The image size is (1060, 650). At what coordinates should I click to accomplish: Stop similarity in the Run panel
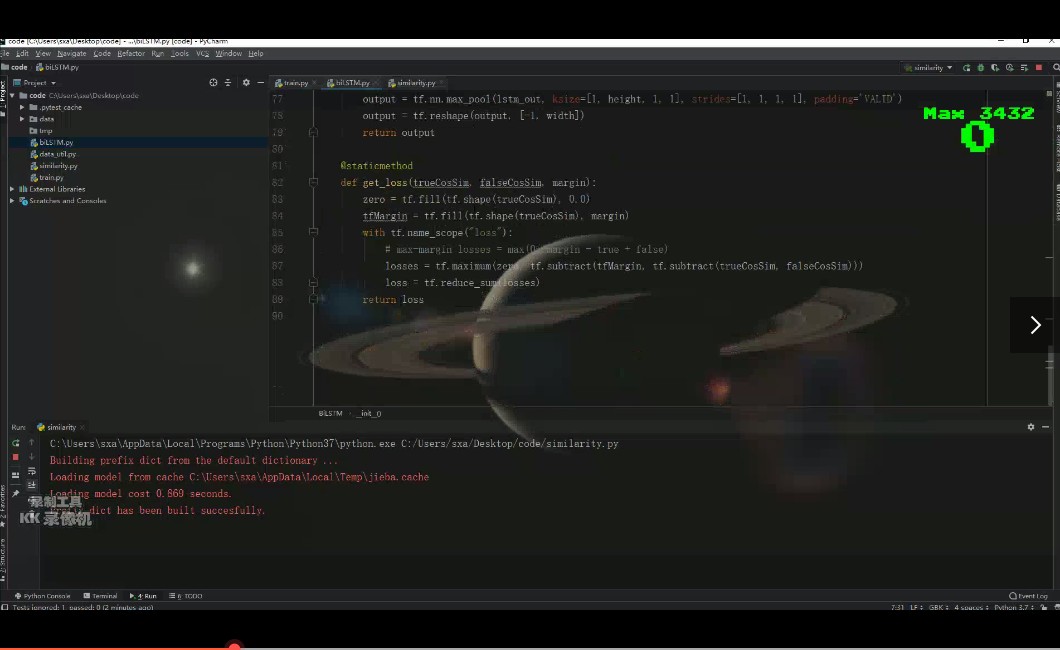(x=16, y=457)
